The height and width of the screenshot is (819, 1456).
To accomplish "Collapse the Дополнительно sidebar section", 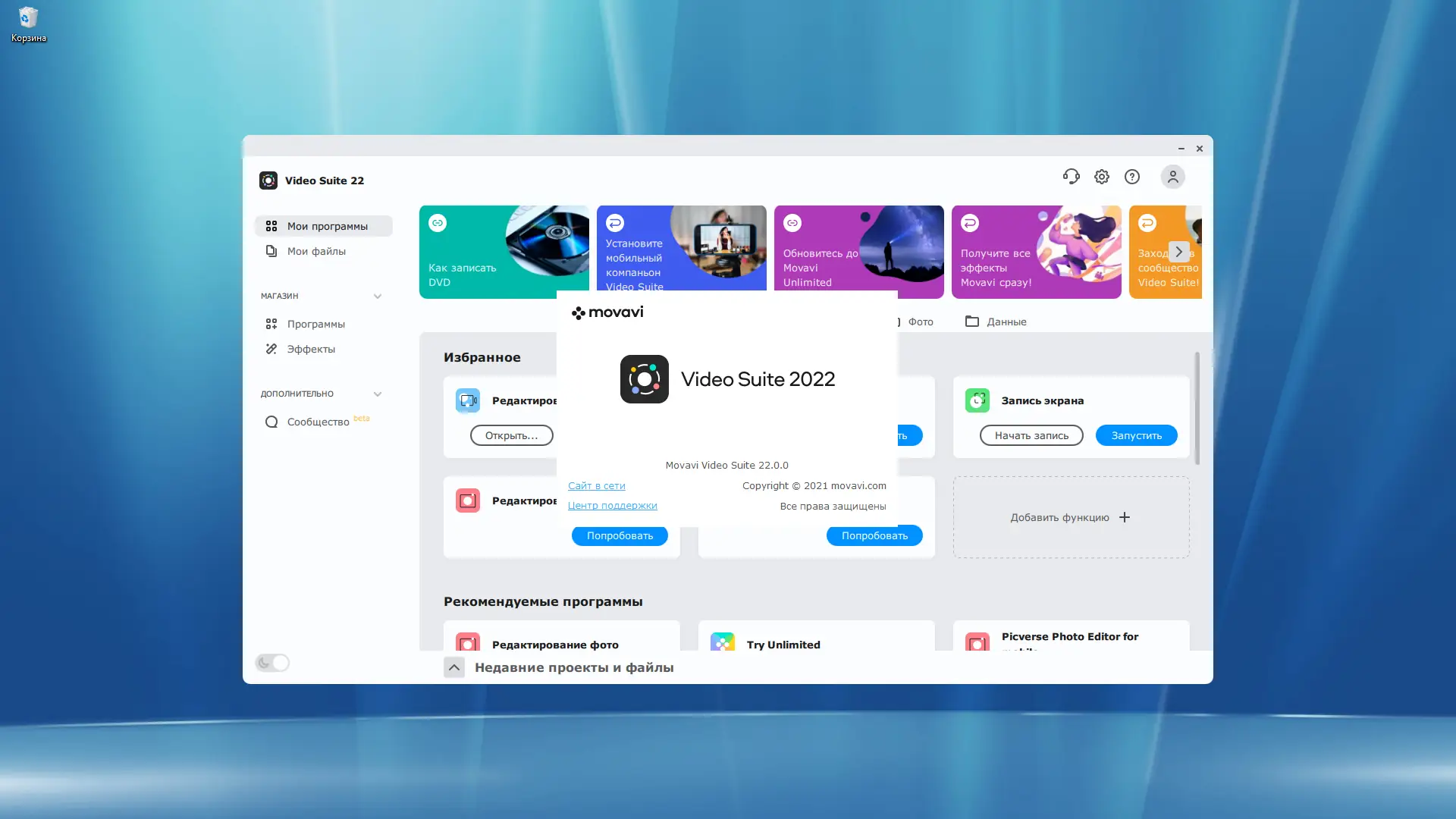I will (378, 394).
